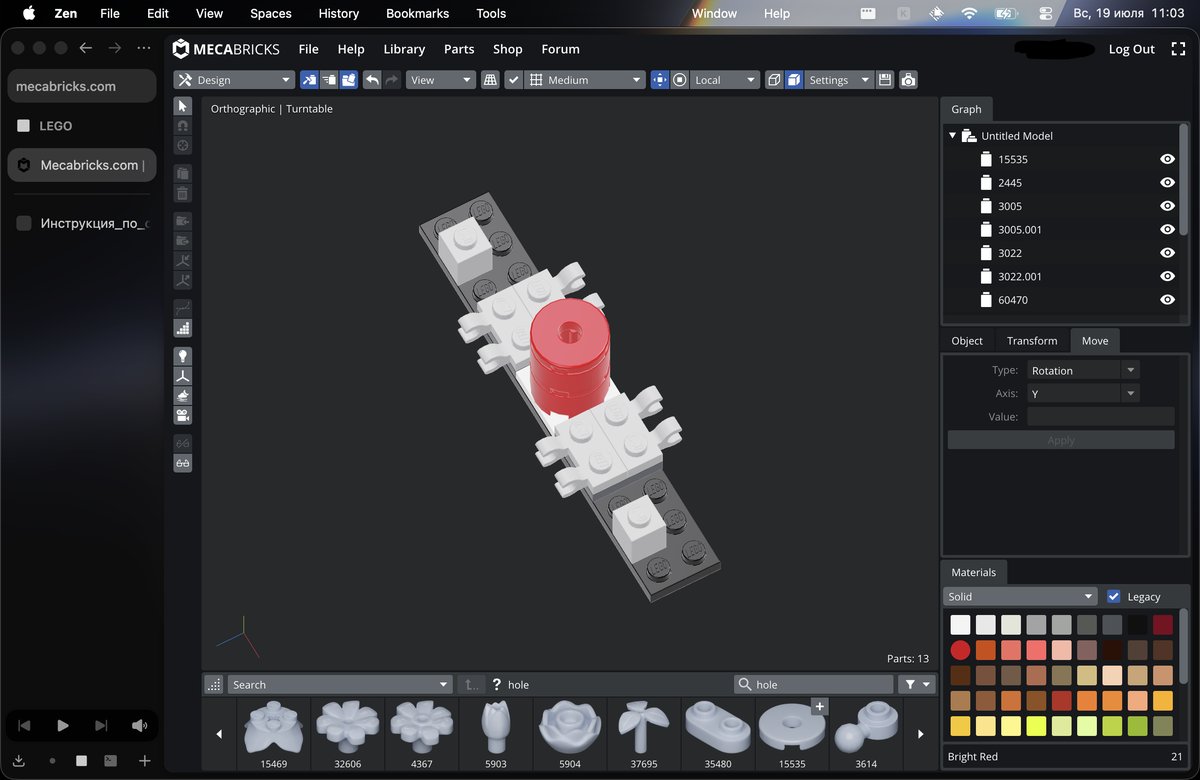Open the Medium grid size dropdown

pyautogui.click(x=585, y=80)
